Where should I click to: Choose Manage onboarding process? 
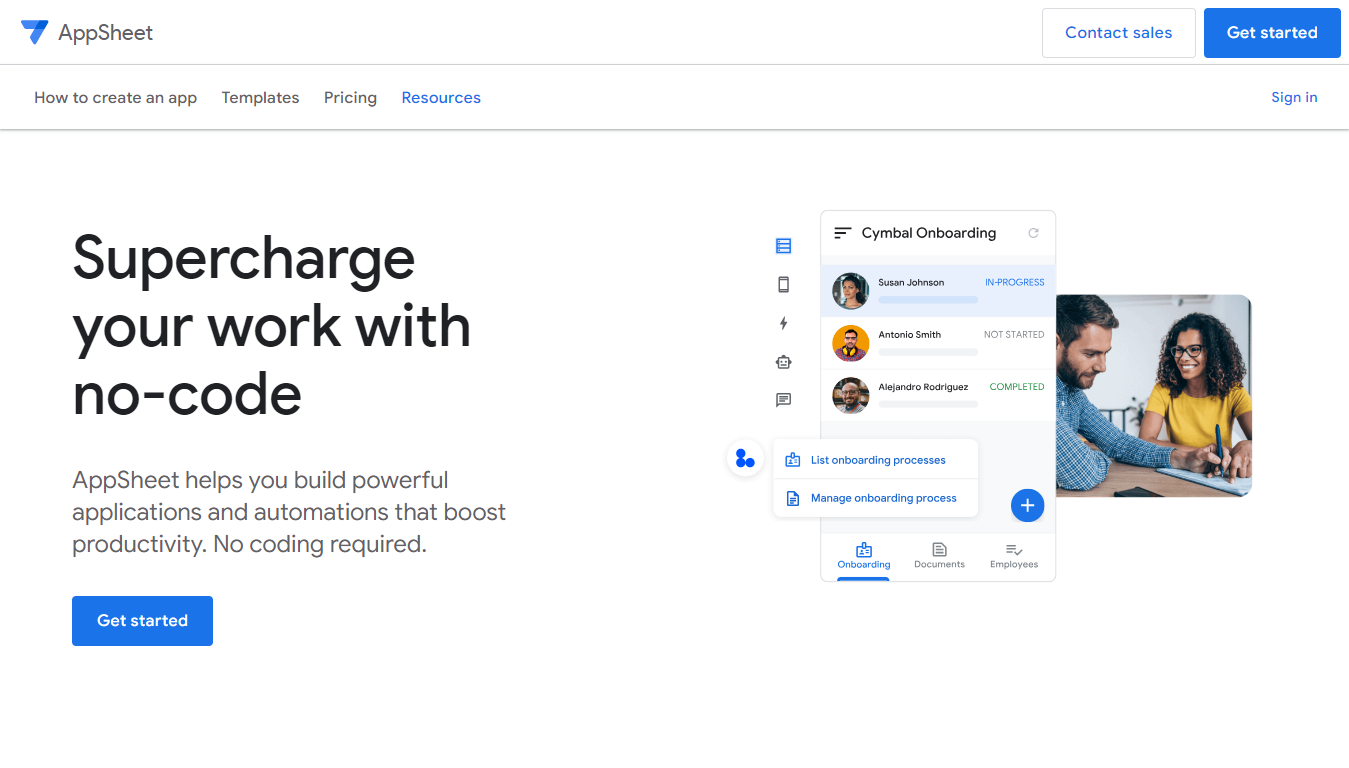pos(876,498)
